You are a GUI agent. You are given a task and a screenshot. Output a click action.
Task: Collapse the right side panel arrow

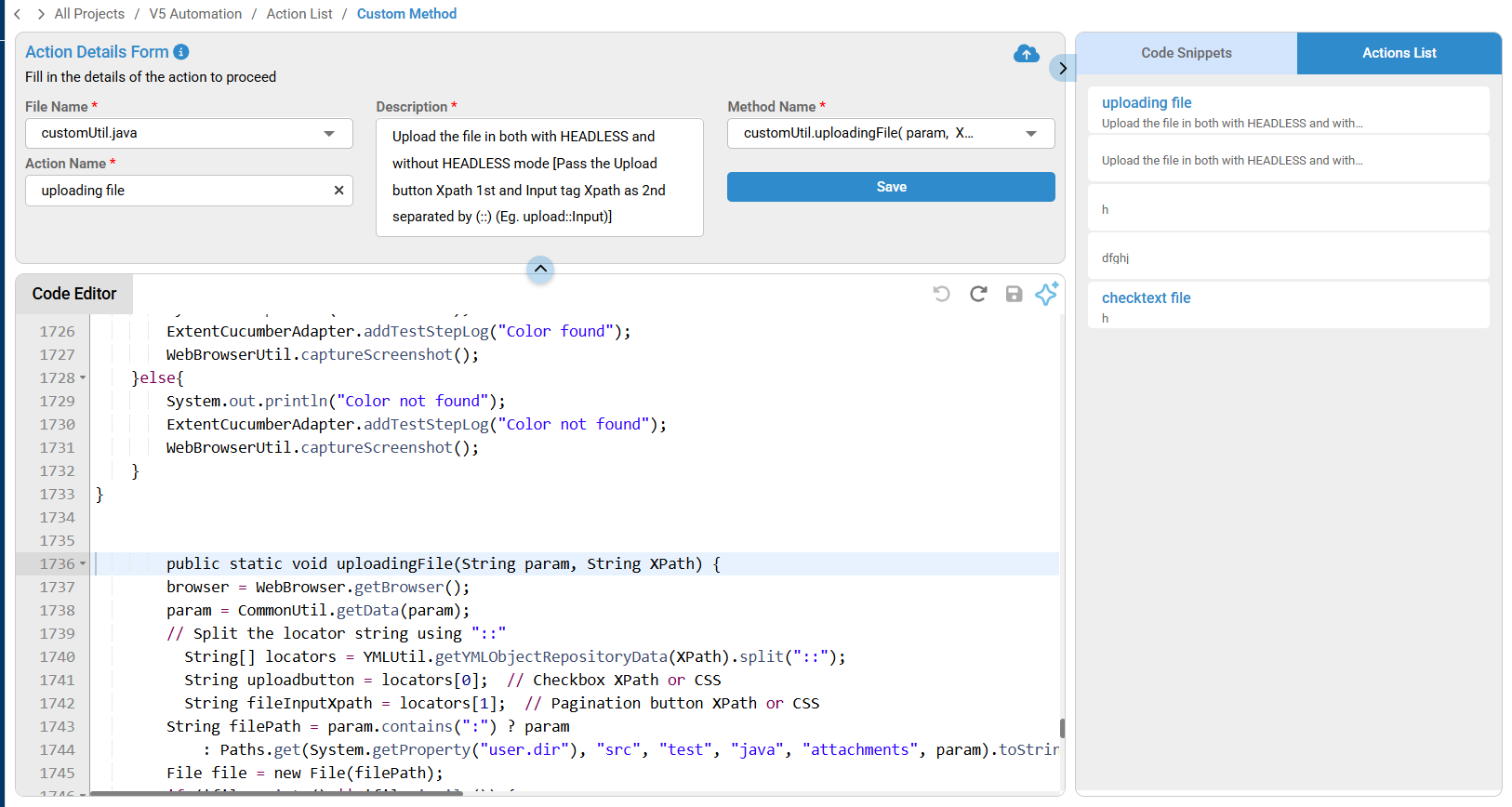coord(1062,68)
